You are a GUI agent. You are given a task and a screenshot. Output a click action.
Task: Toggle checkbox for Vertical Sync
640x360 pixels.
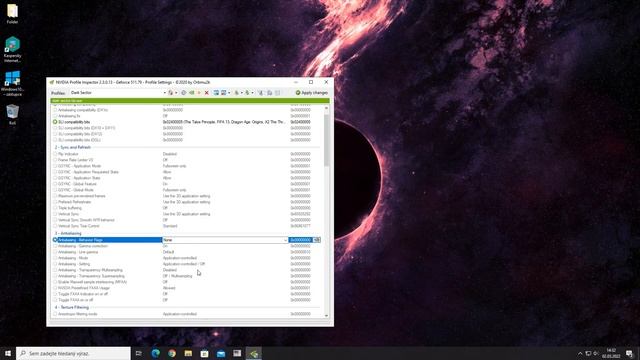tap(55, 214)
